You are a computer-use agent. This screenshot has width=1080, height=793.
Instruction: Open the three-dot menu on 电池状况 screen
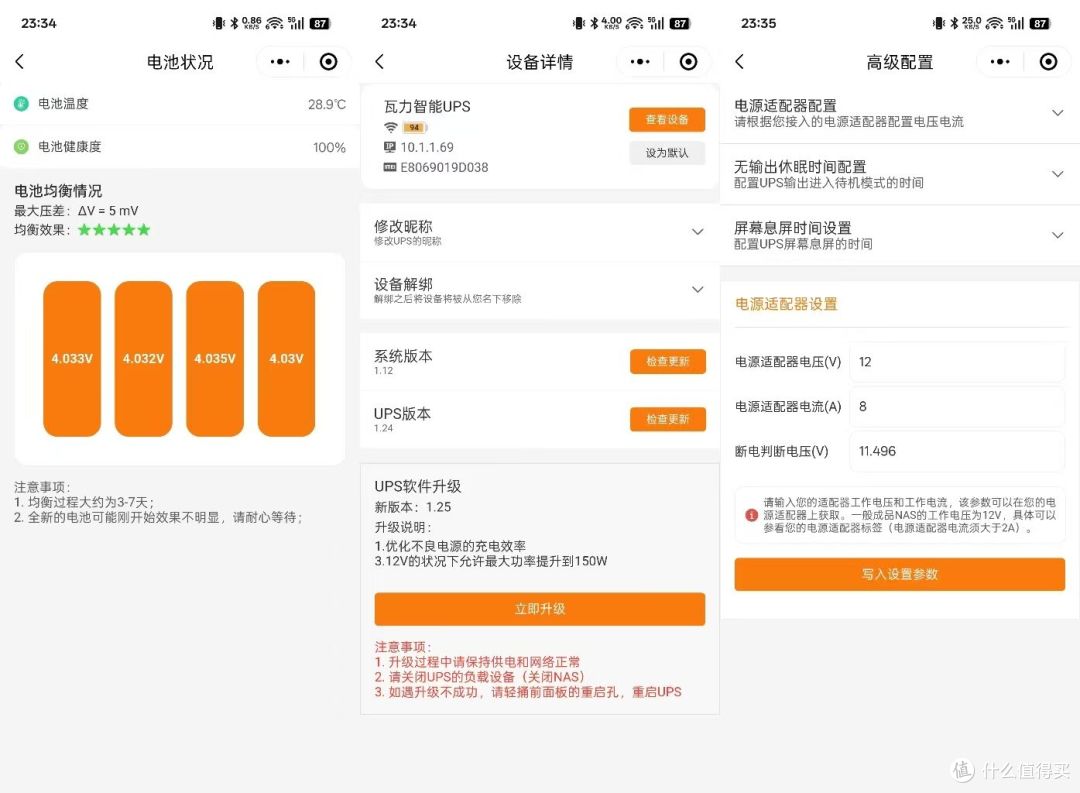click(280, 62)
